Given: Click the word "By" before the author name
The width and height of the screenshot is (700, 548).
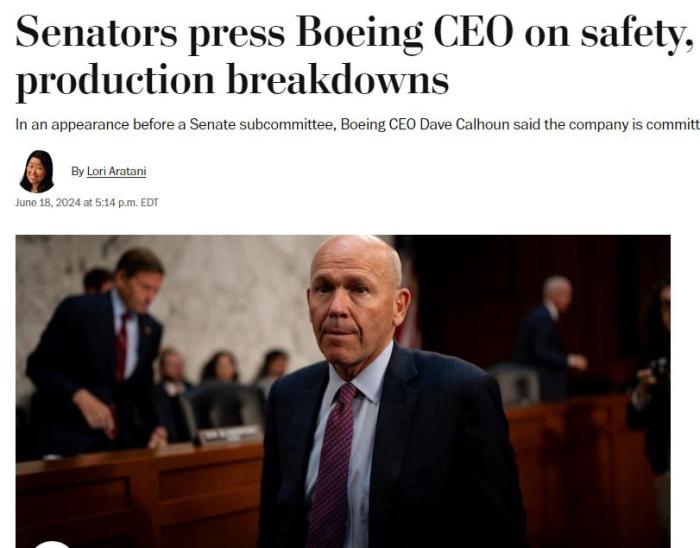Looking at the screenshot, I should (77, 171).
